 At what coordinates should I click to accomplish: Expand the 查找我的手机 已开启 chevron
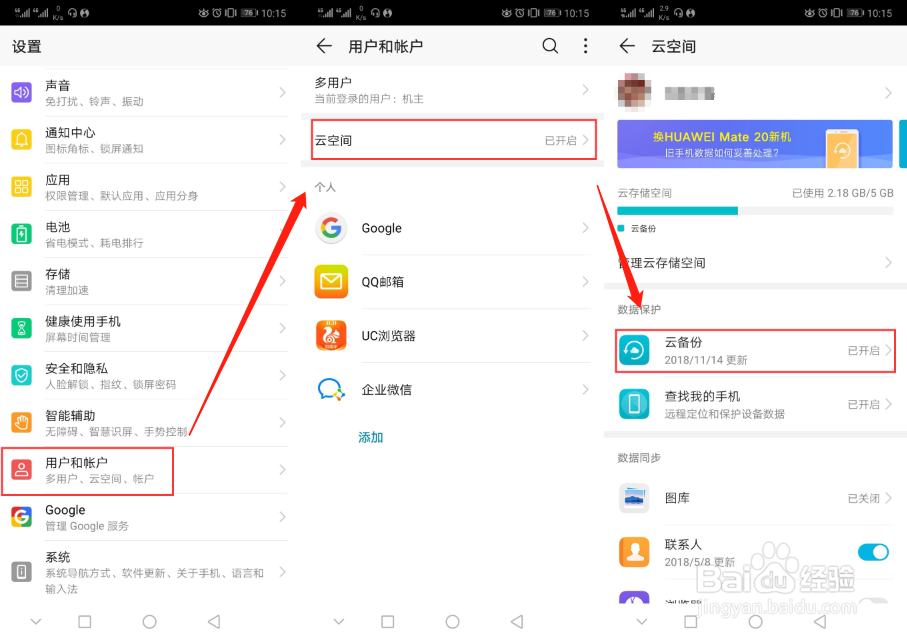(x=888, y=404)
